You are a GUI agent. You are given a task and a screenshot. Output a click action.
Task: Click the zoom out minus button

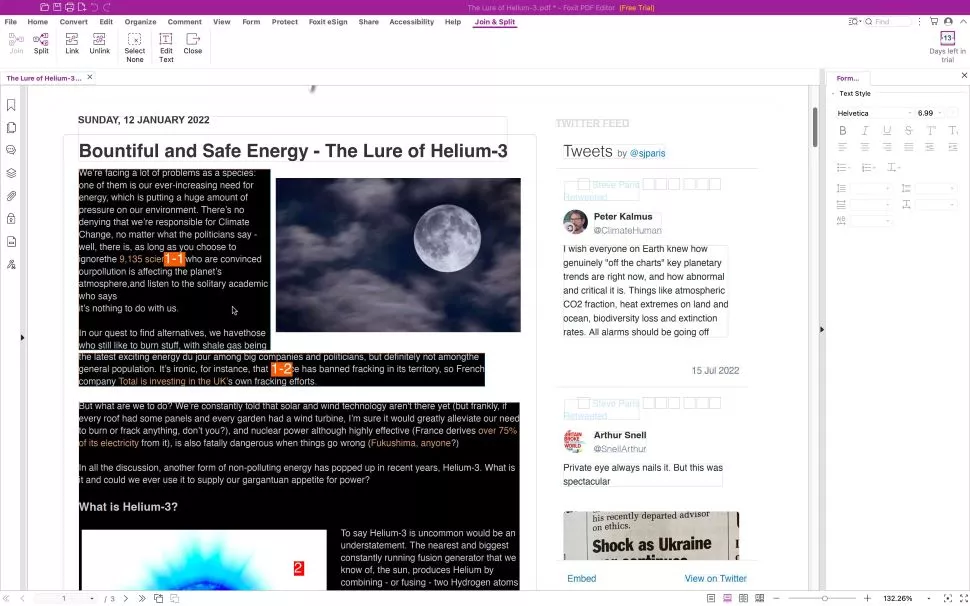point(776,599)
